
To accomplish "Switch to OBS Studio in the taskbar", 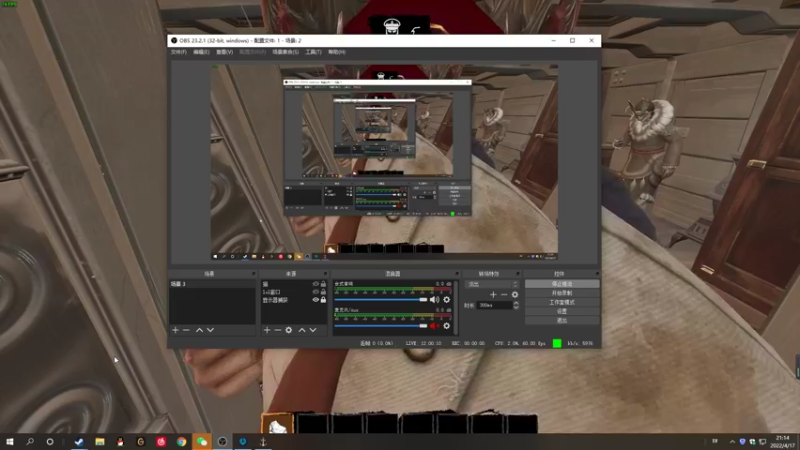I will click(x=222, y=441).
